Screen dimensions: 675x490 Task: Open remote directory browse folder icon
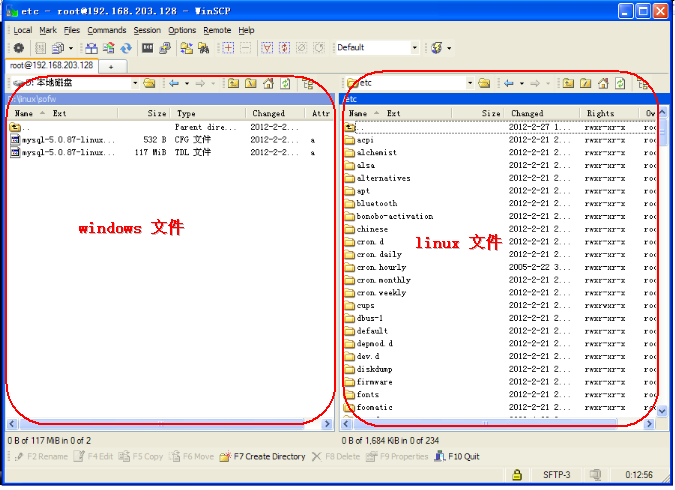click(x=484, y=83)
